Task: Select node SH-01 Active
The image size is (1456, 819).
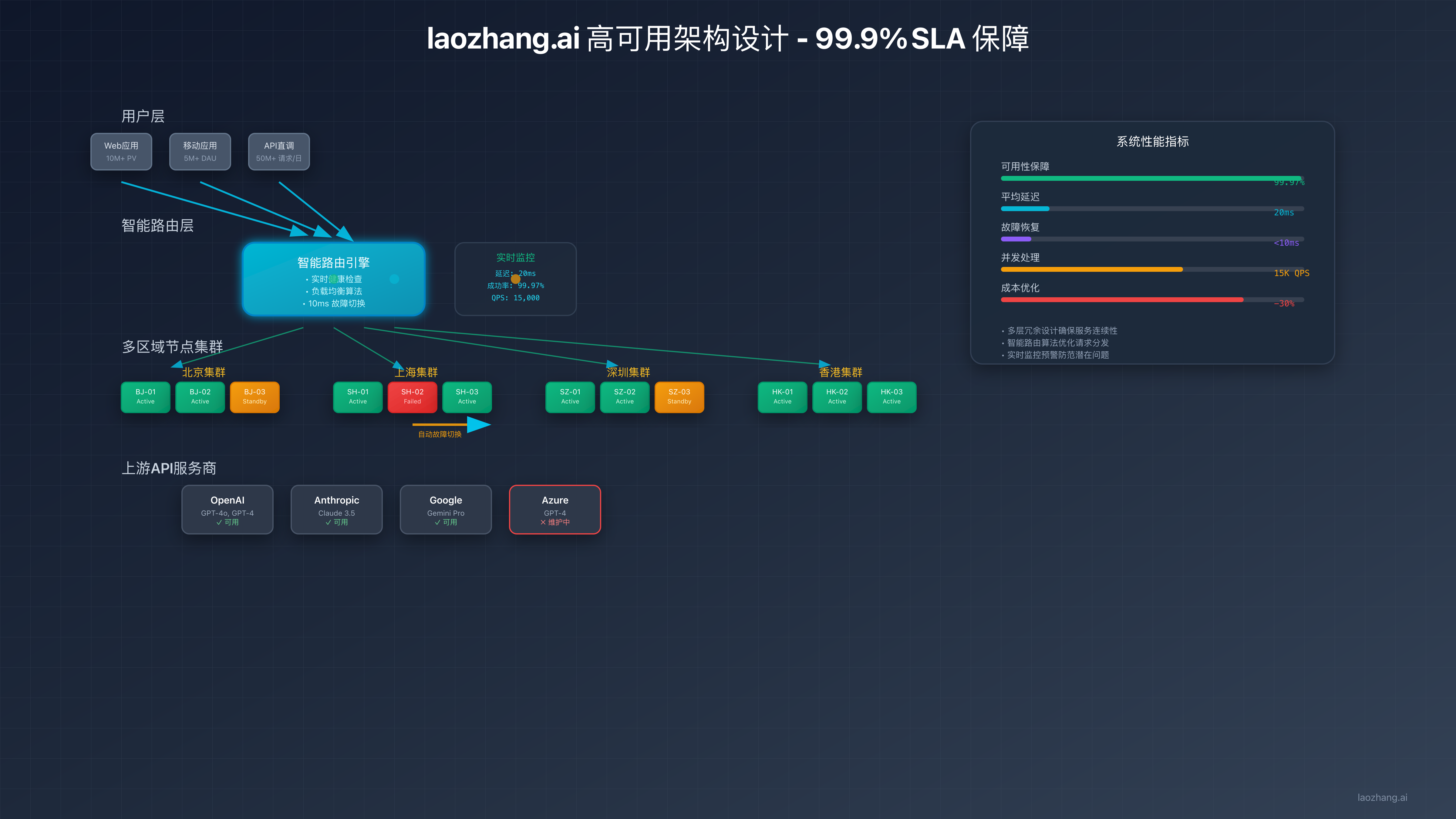Action: pyautogui.click(x=358, y=397)
